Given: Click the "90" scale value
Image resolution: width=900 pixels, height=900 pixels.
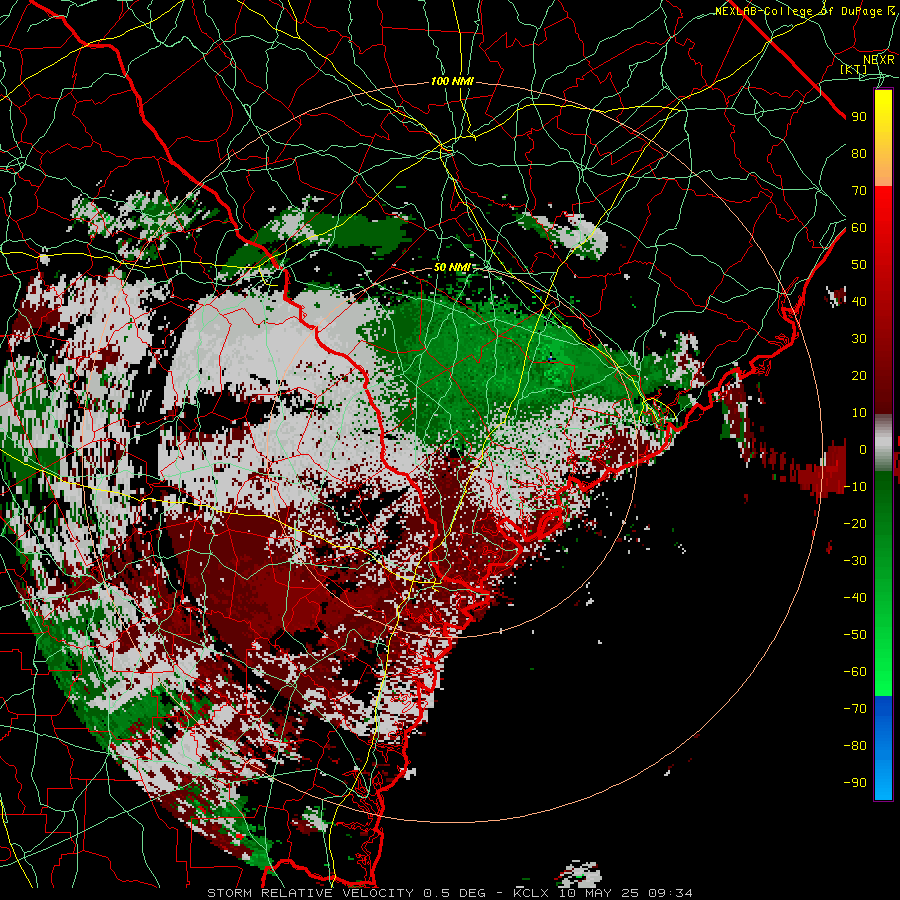Looking at the screenshot, I should (x=859, y=117).
